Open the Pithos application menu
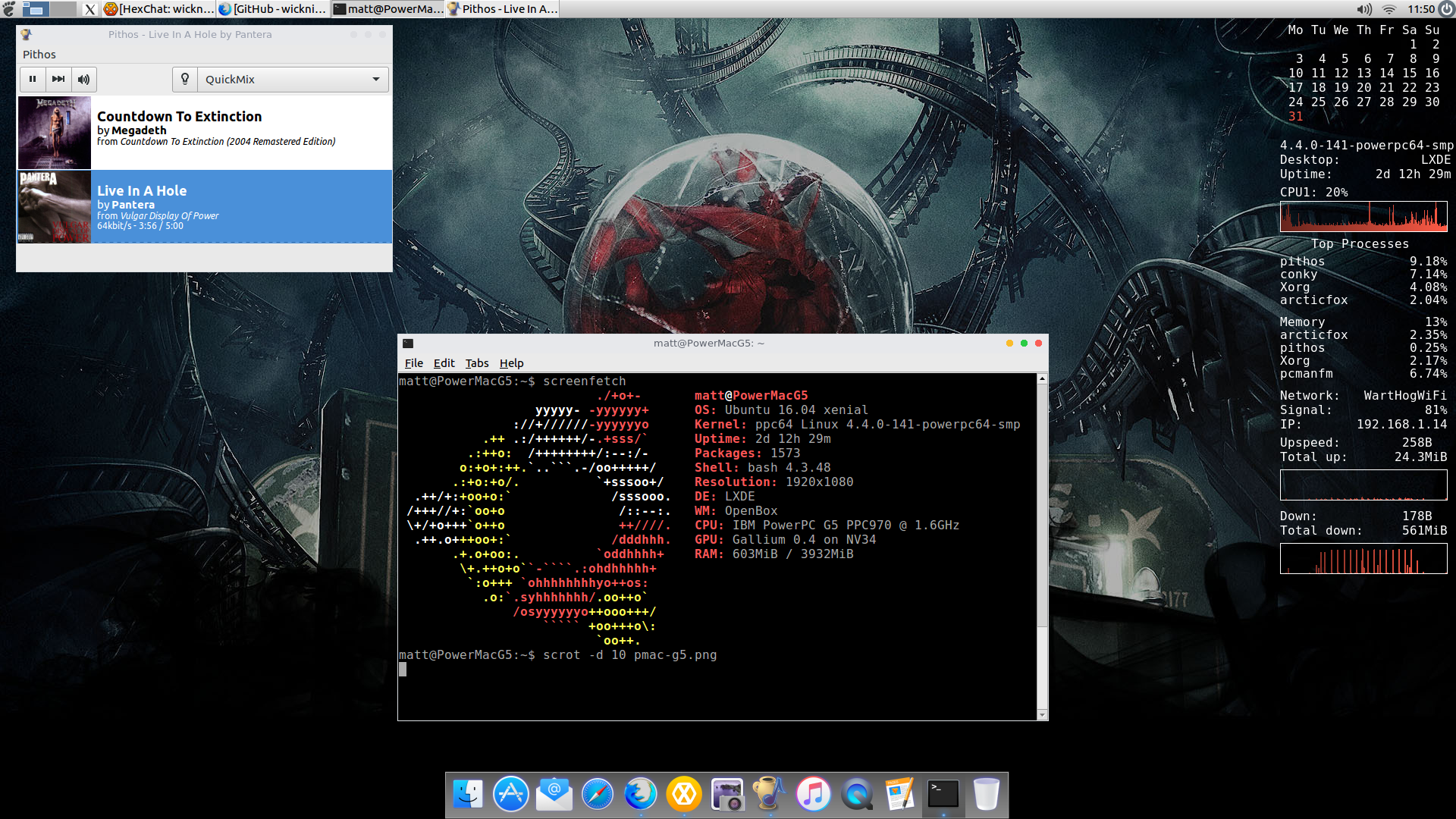Viewport: 1456px width, 819px height. point(39,55)
